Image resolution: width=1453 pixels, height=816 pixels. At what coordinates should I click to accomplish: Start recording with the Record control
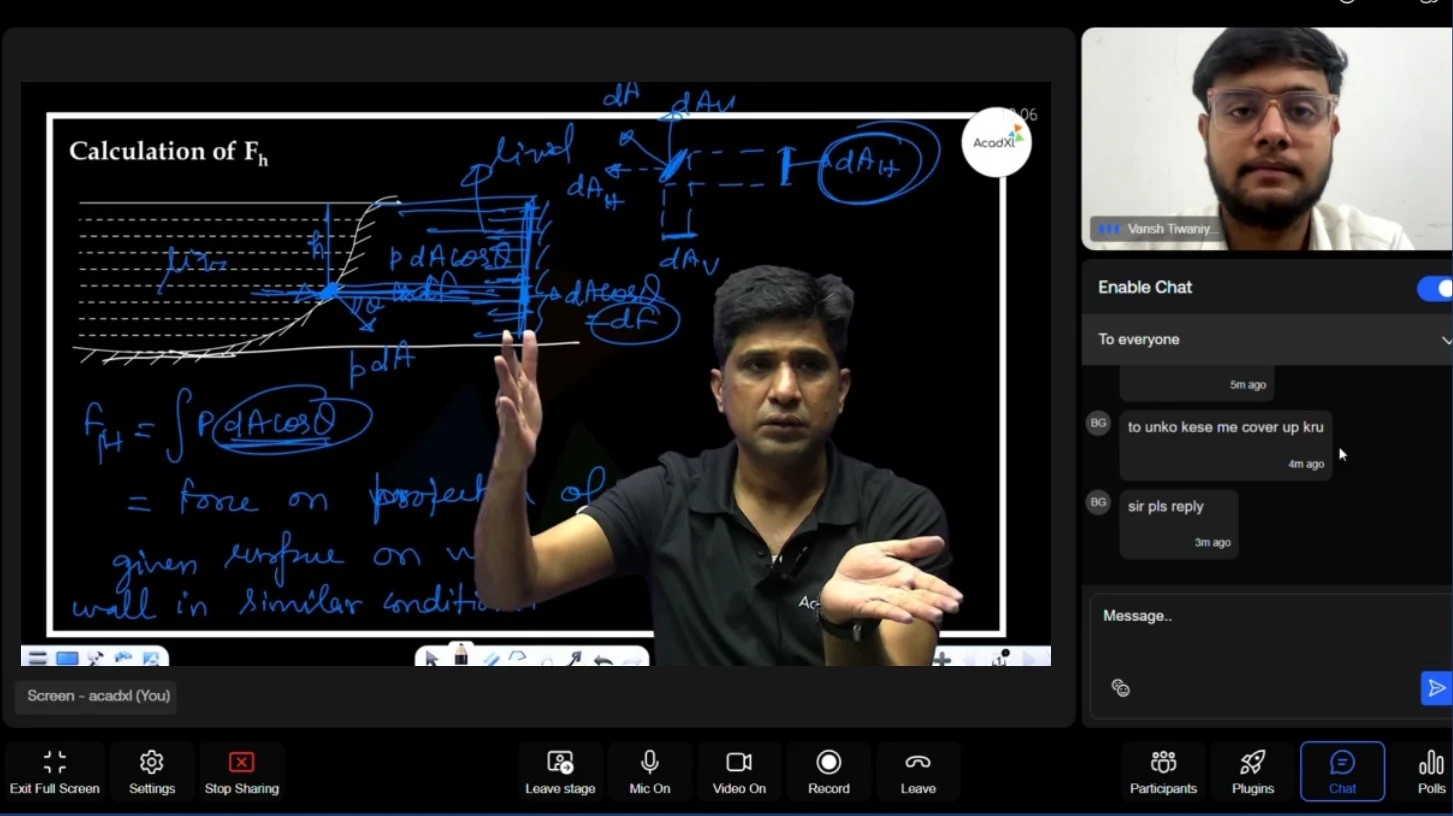coord(828,770)
